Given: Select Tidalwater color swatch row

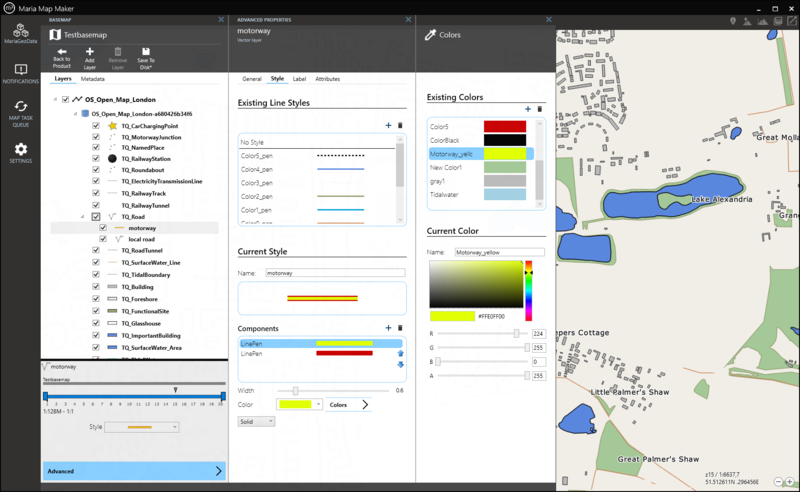Looking at the screenshot, I should [481, 194].
